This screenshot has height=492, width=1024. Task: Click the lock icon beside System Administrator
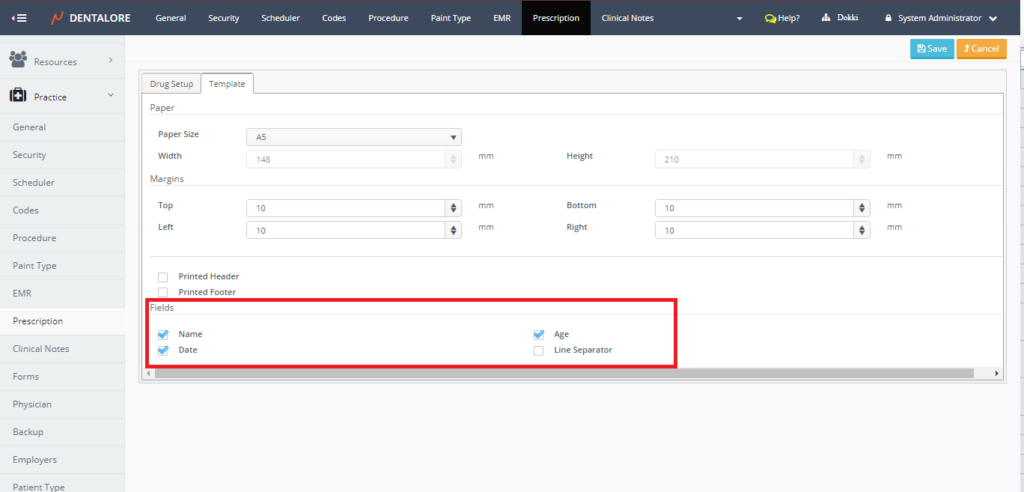tap(888, 18)
